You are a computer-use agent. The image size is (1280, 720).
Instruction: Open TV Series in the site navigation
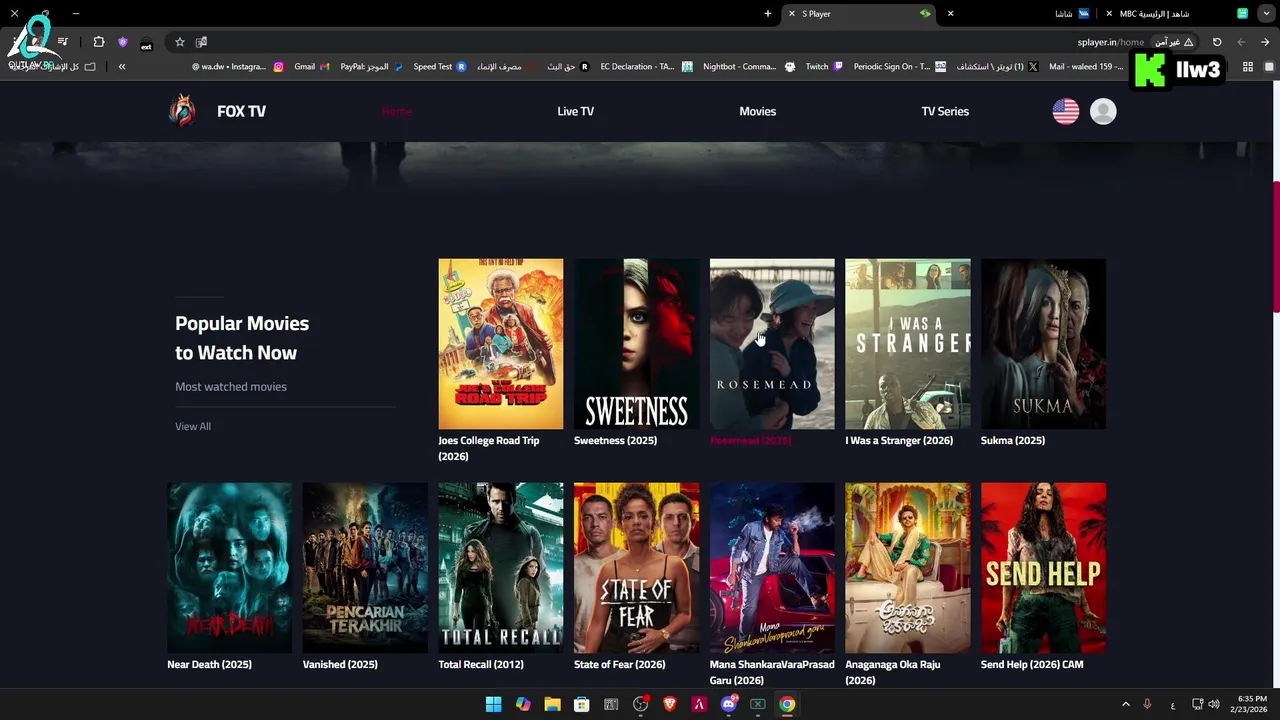[x=945, y=111]
